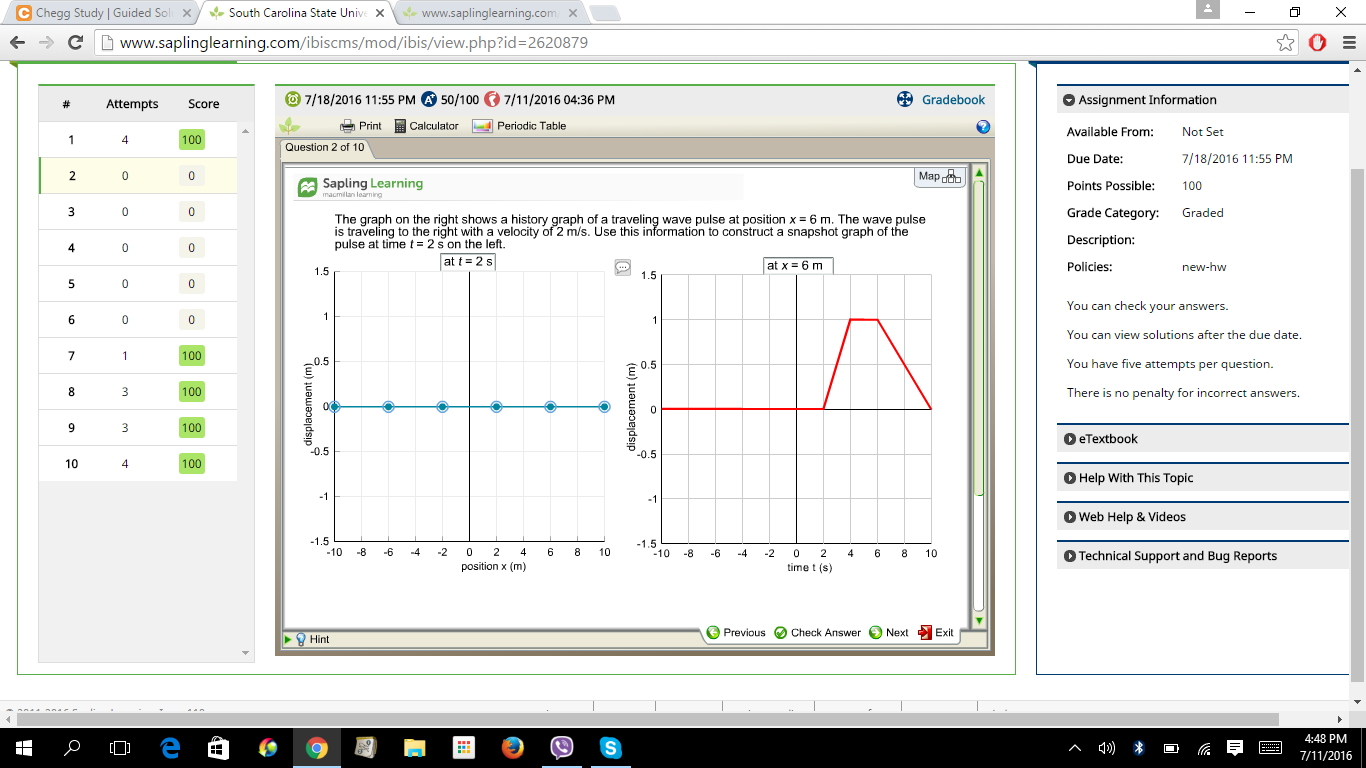1366x768 pixels.
Task: Click the bookmark star in the address bar
Action: (x=1285, y=43)
